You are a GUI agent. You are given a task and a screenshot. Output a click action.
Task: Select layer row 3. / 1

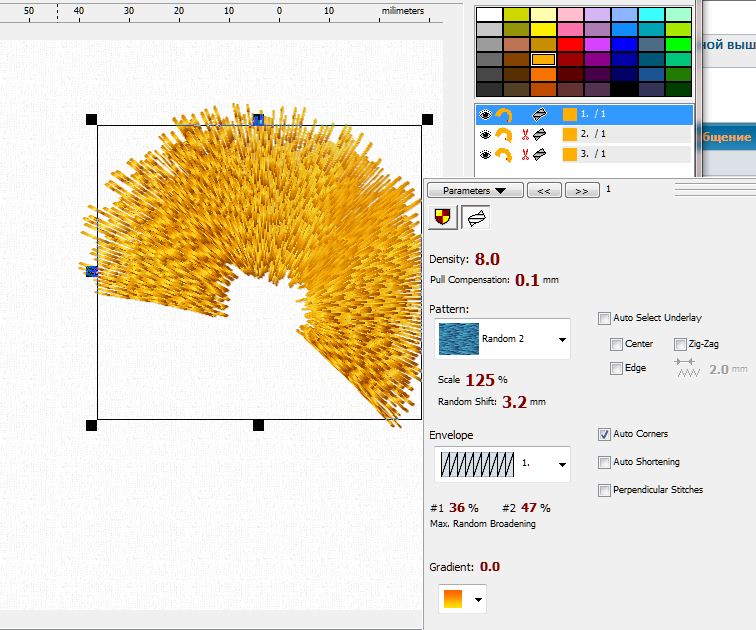click(584, 154)
